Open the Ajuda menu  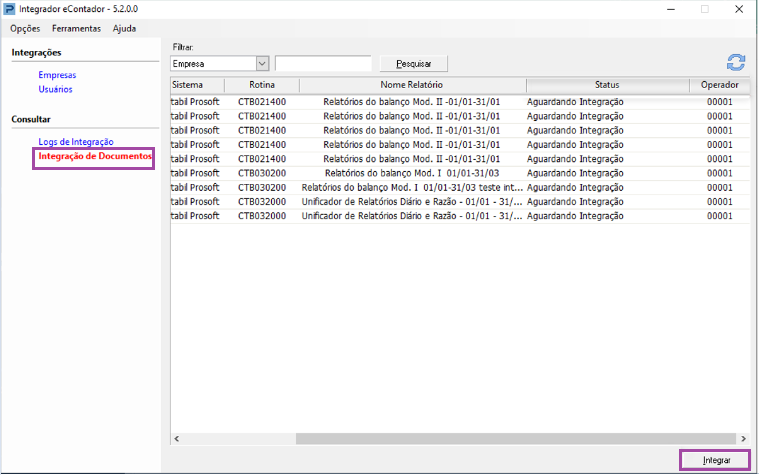pos(124,29)
